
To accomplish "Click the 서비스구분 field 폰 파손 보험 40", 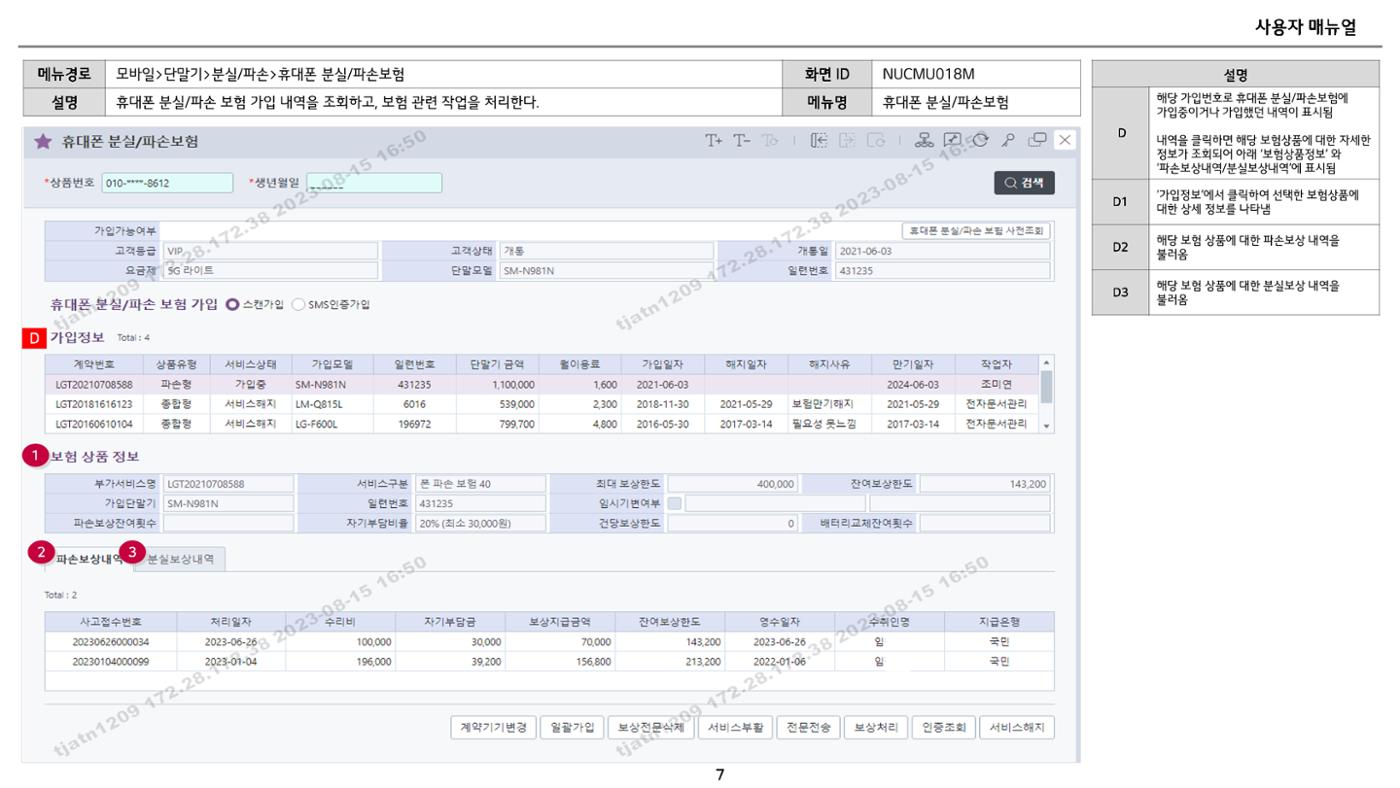I will pos(480,484).
